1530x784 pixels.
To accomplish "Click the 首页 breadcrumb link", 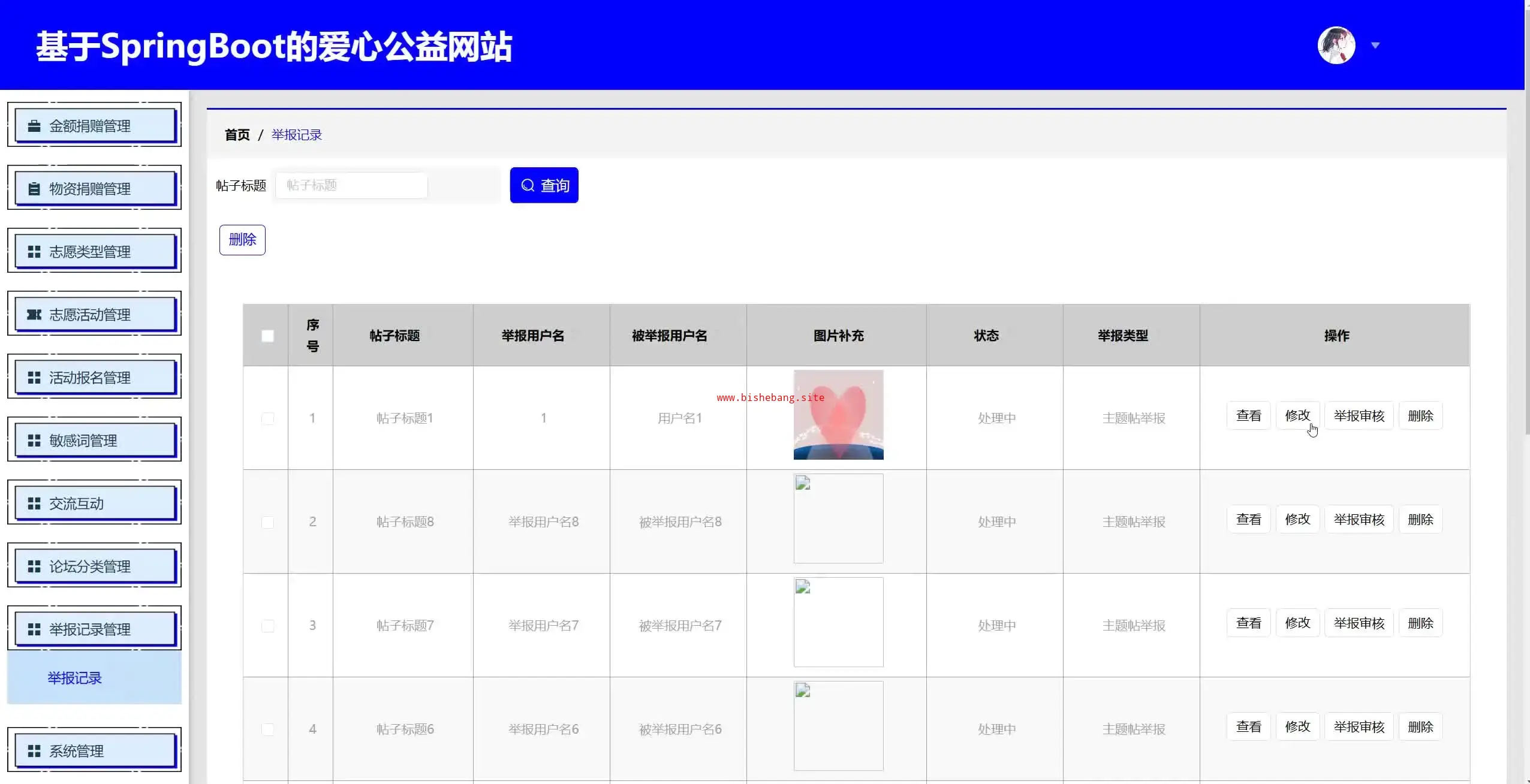I will 237,135.
